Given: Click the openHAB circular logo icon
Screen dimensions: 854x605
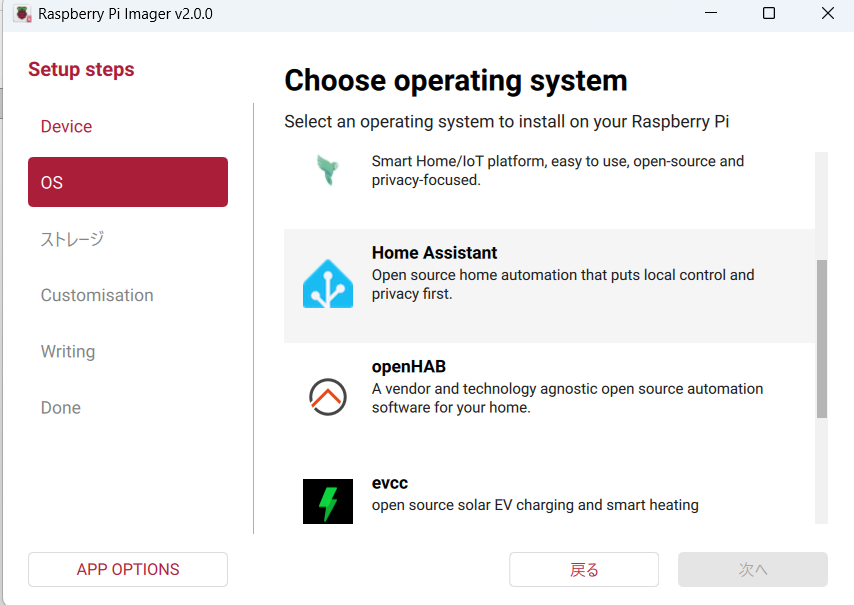Looking at the screenshot, I should click(328, 397).
